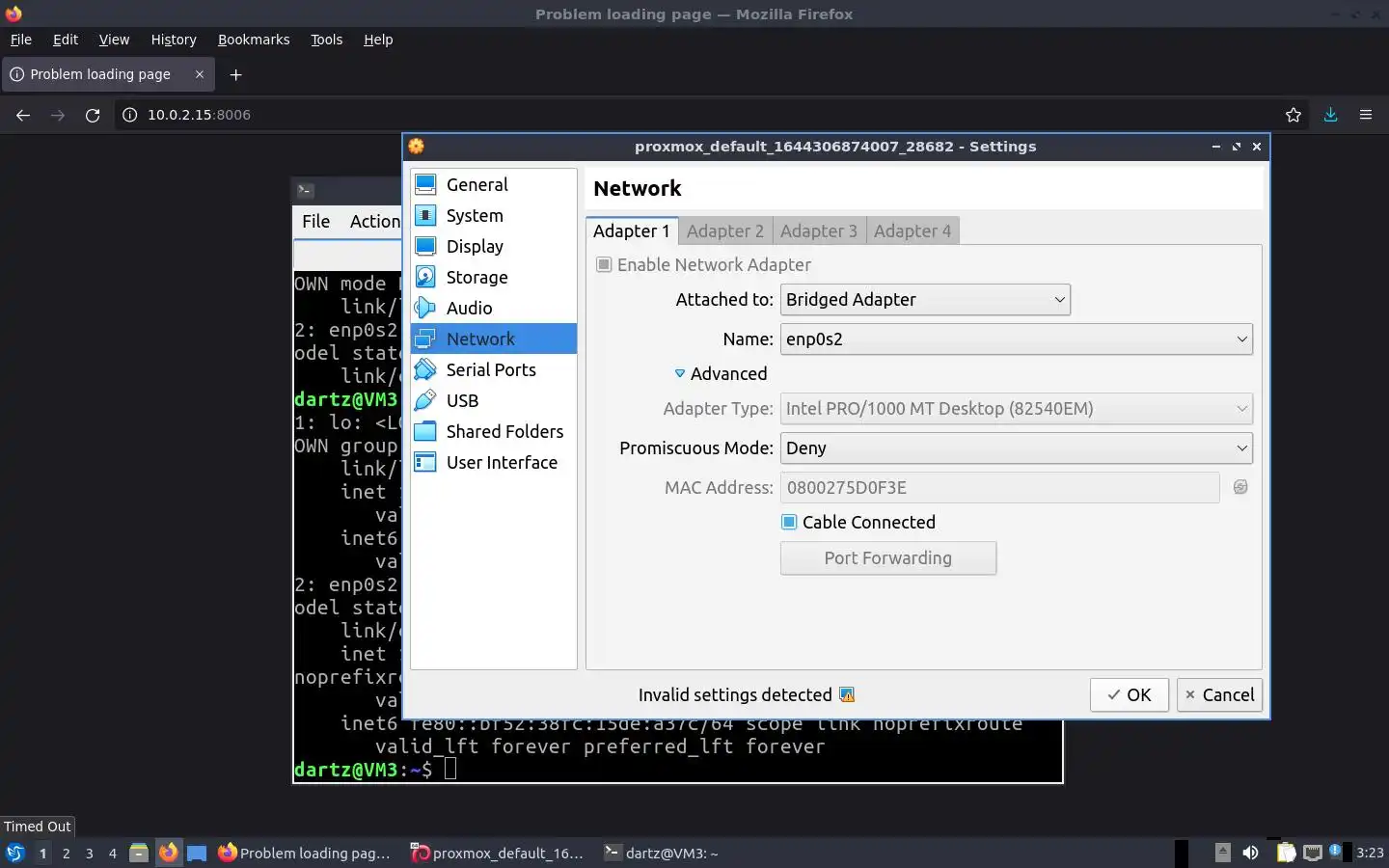This screenshot has height=868, width=1389.
Task: Click the MAC Address input field
Action: (999, 487)
